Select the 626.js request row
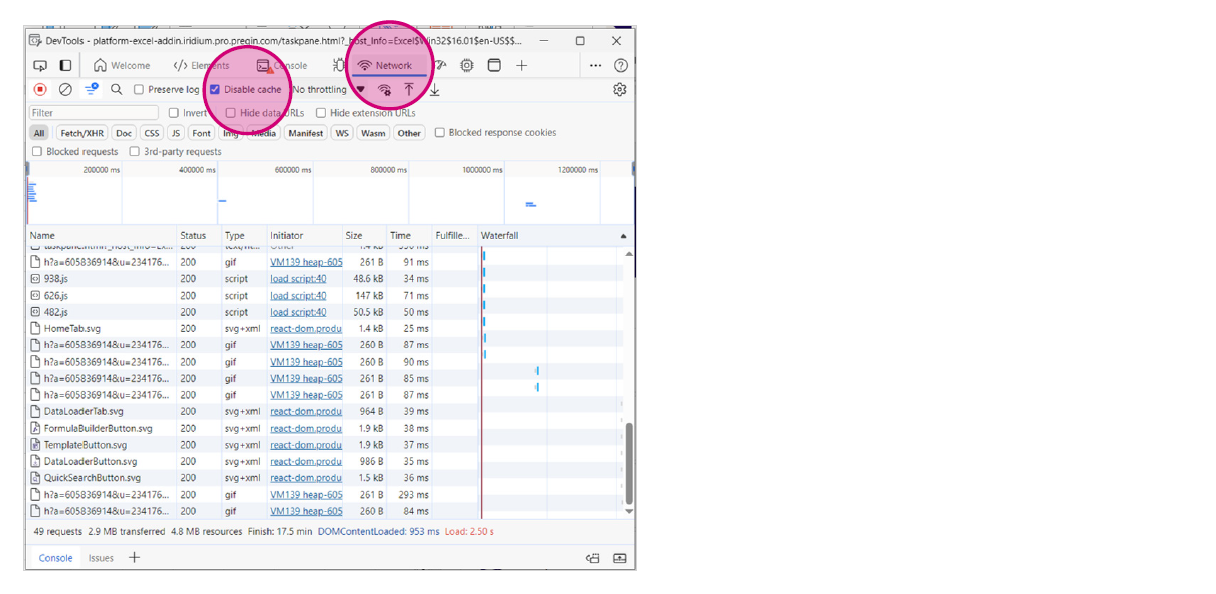This screenshot has width=1216, height=594. pyautogui.click(x=324, y=295)
